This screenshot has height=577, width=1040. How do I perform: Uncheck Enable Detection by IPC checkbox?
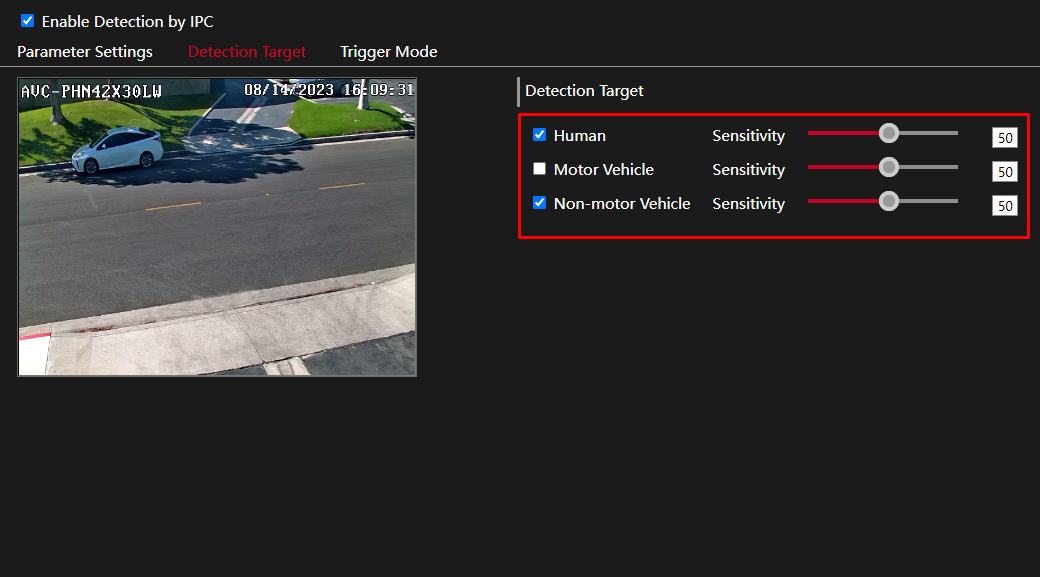coord(27,21)
